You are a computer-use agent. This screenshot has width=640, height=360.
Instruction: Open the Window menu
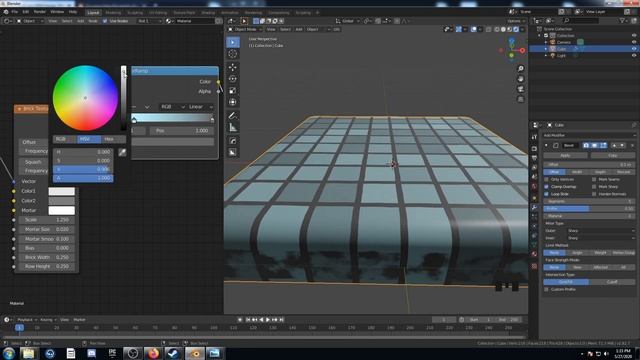click(x=57, y=12)
